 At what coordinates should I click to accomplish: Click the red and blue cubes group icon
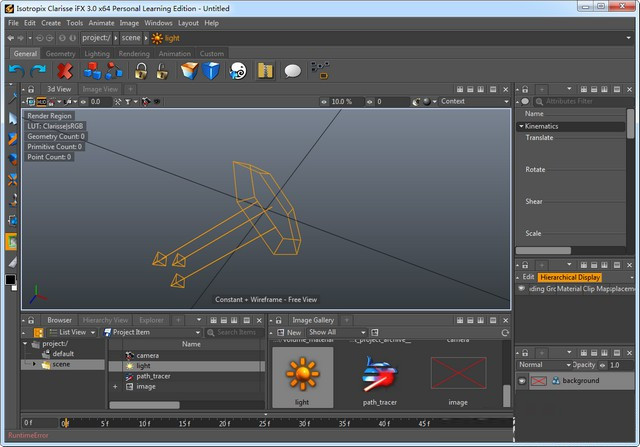click(92, 71)
